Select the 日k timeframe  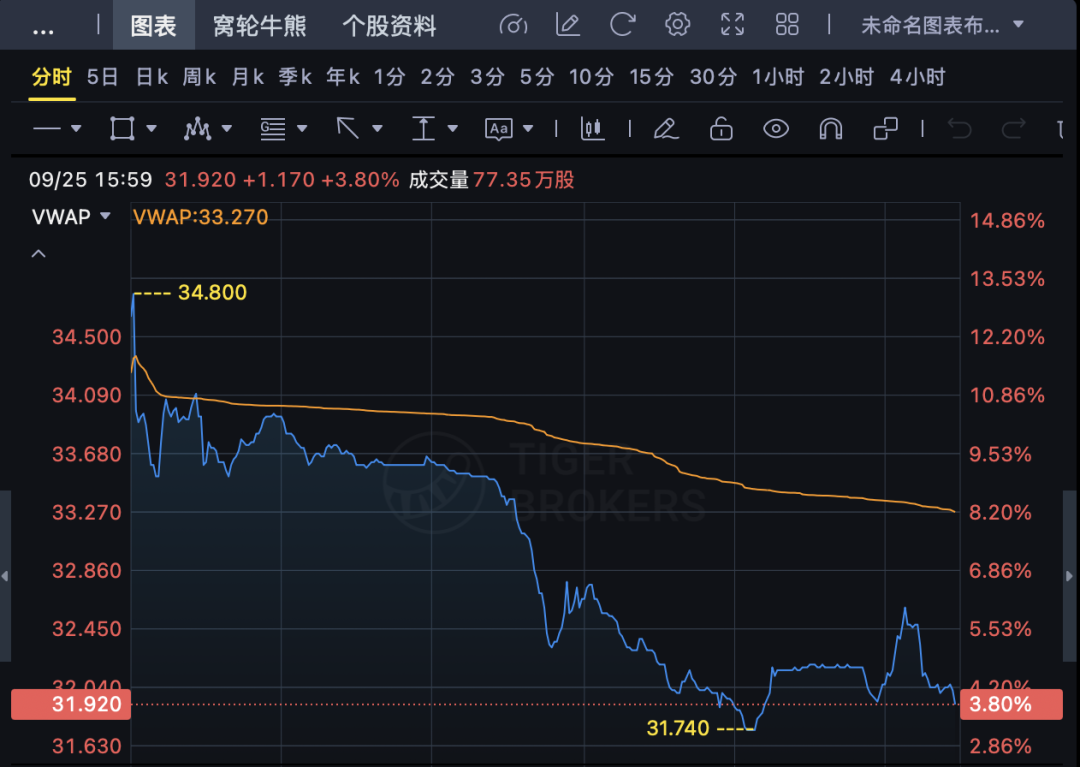[x=151, y=77]
